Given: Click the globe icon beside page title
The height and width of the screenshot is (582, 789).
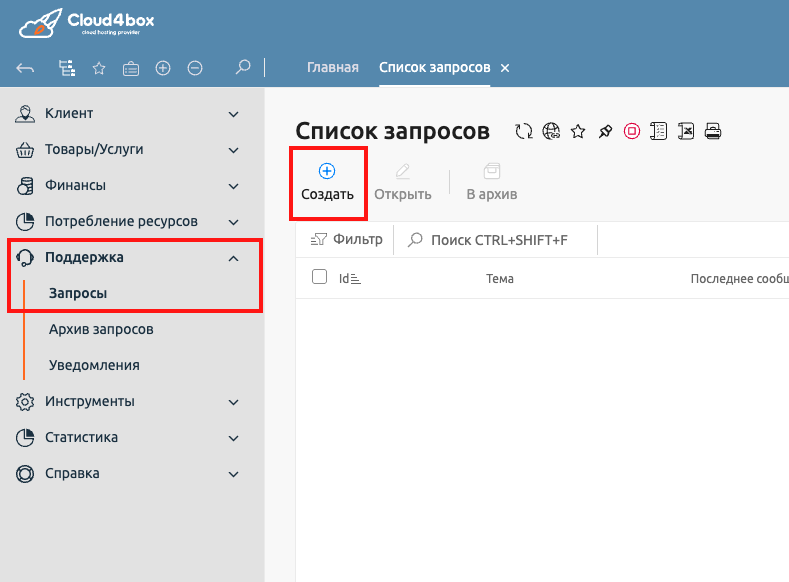Looking at the screenshot, I should pyautogui.click(x=550, y=131).
